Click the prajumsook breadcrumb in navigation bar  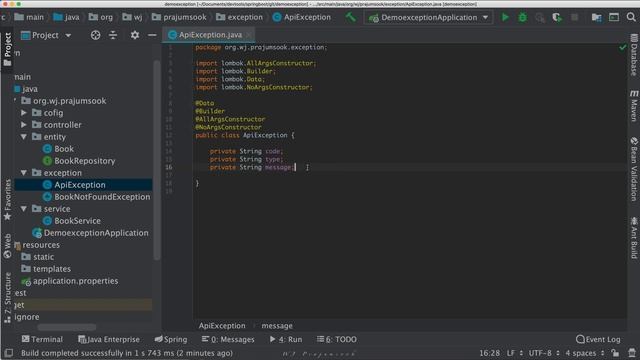[x=179, y=17]
